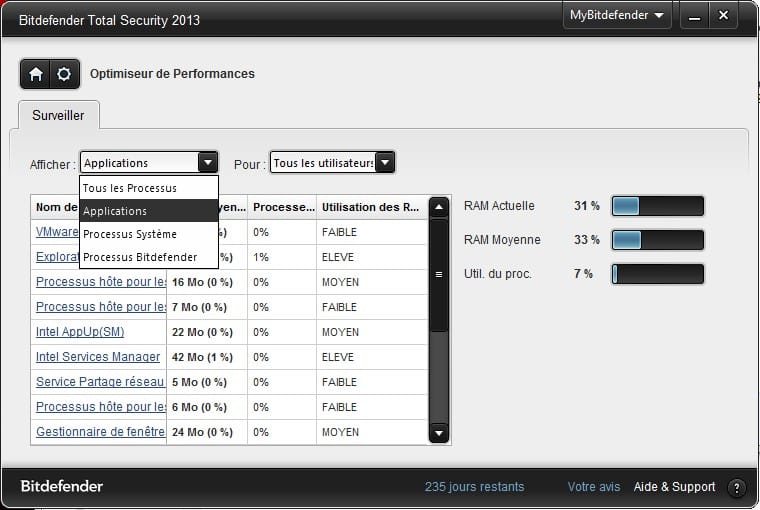Open the Gestionnaire de fenêtre link

(100, 431)
